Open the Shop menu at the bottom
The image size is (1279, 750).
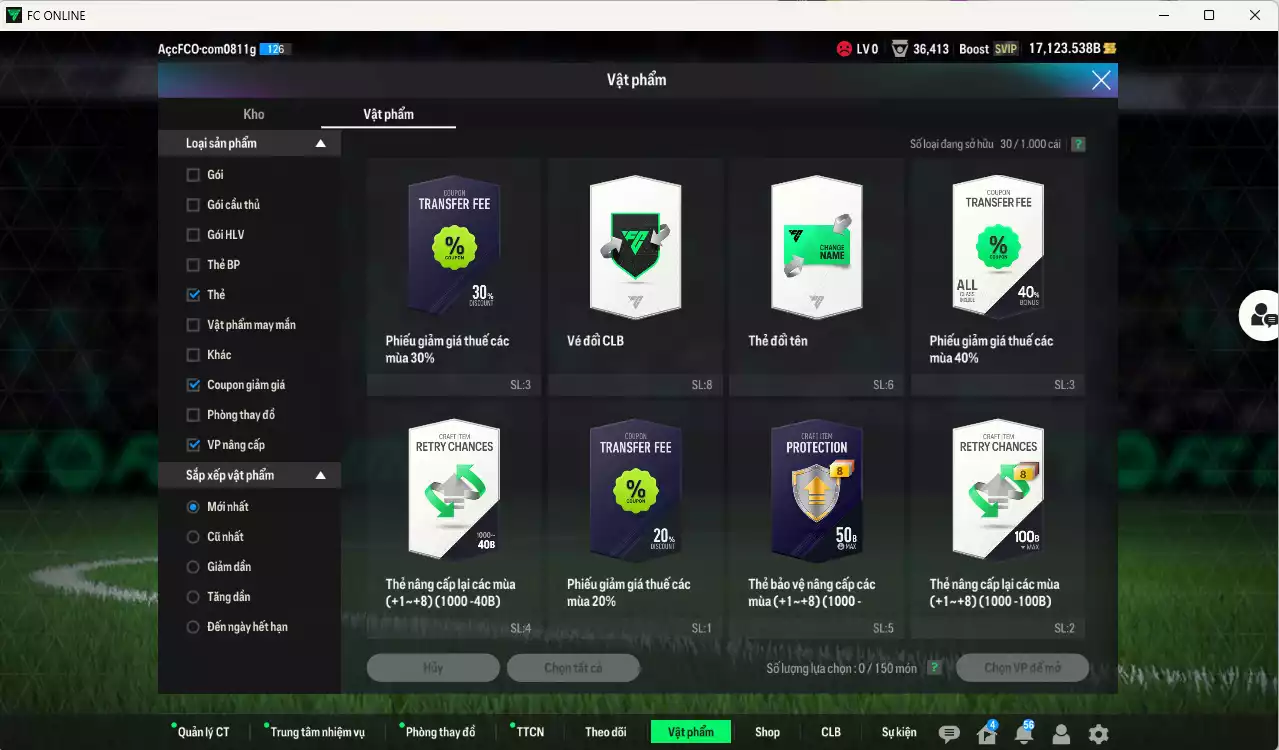coord(766,732)
